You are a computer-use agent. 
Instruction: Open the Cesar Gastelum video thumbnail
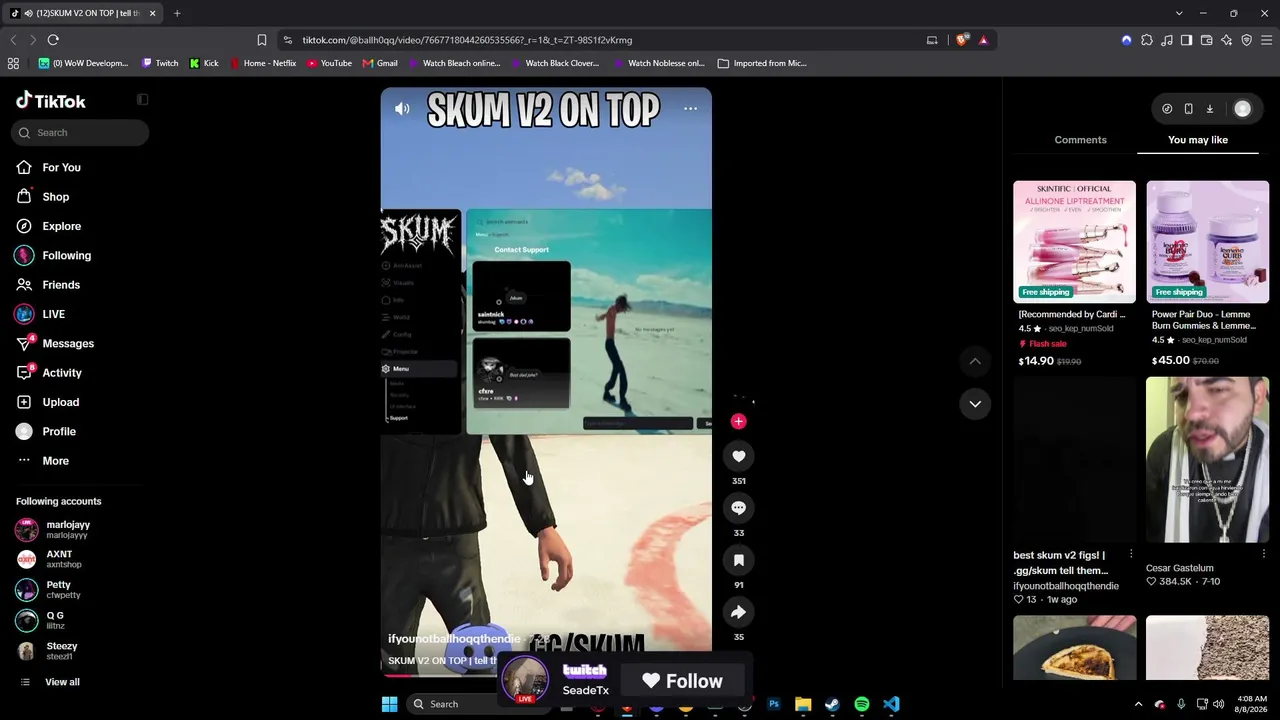pos(1207,460)
